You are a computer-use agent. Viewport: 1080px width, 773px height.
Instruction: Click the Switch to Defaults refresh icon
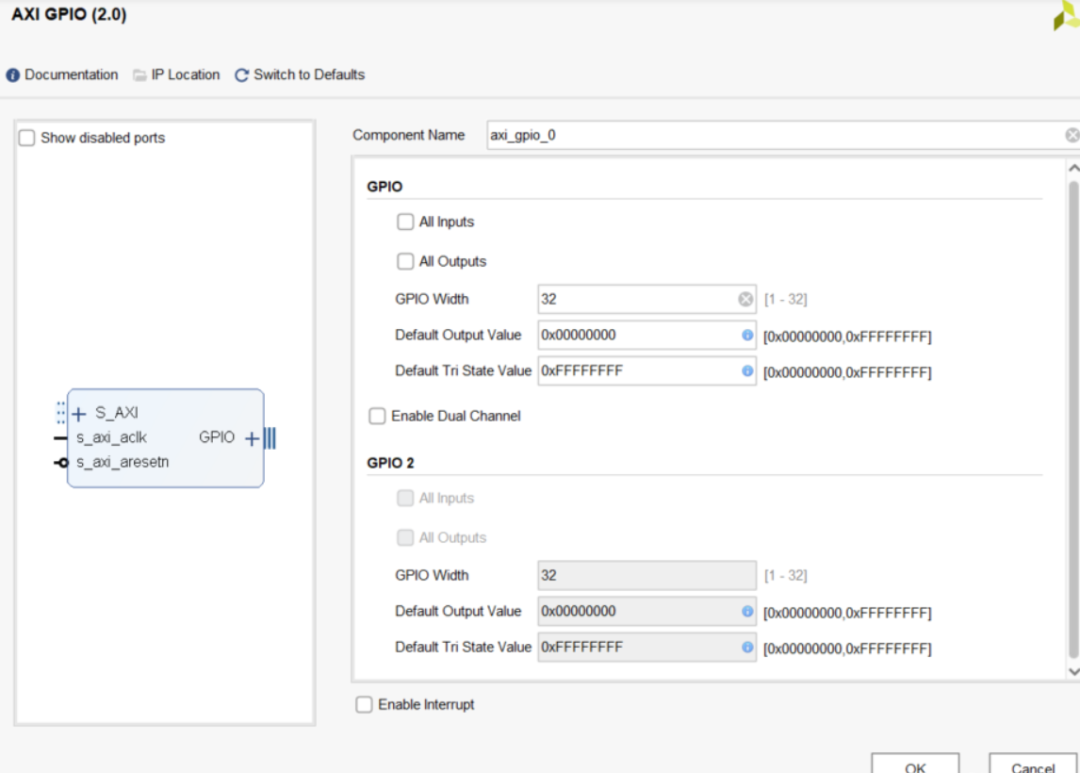point(241,75)
